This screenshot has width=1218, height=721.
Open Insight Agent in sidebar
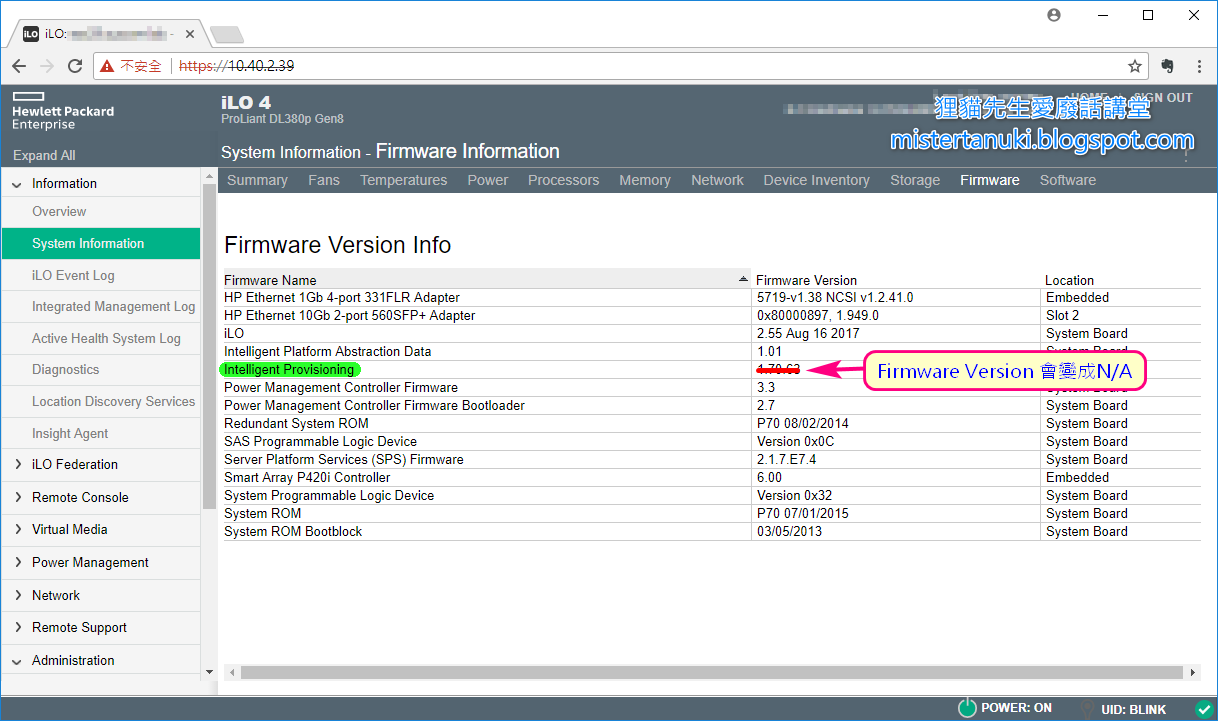pyautogui.click(x=100, y=434)
